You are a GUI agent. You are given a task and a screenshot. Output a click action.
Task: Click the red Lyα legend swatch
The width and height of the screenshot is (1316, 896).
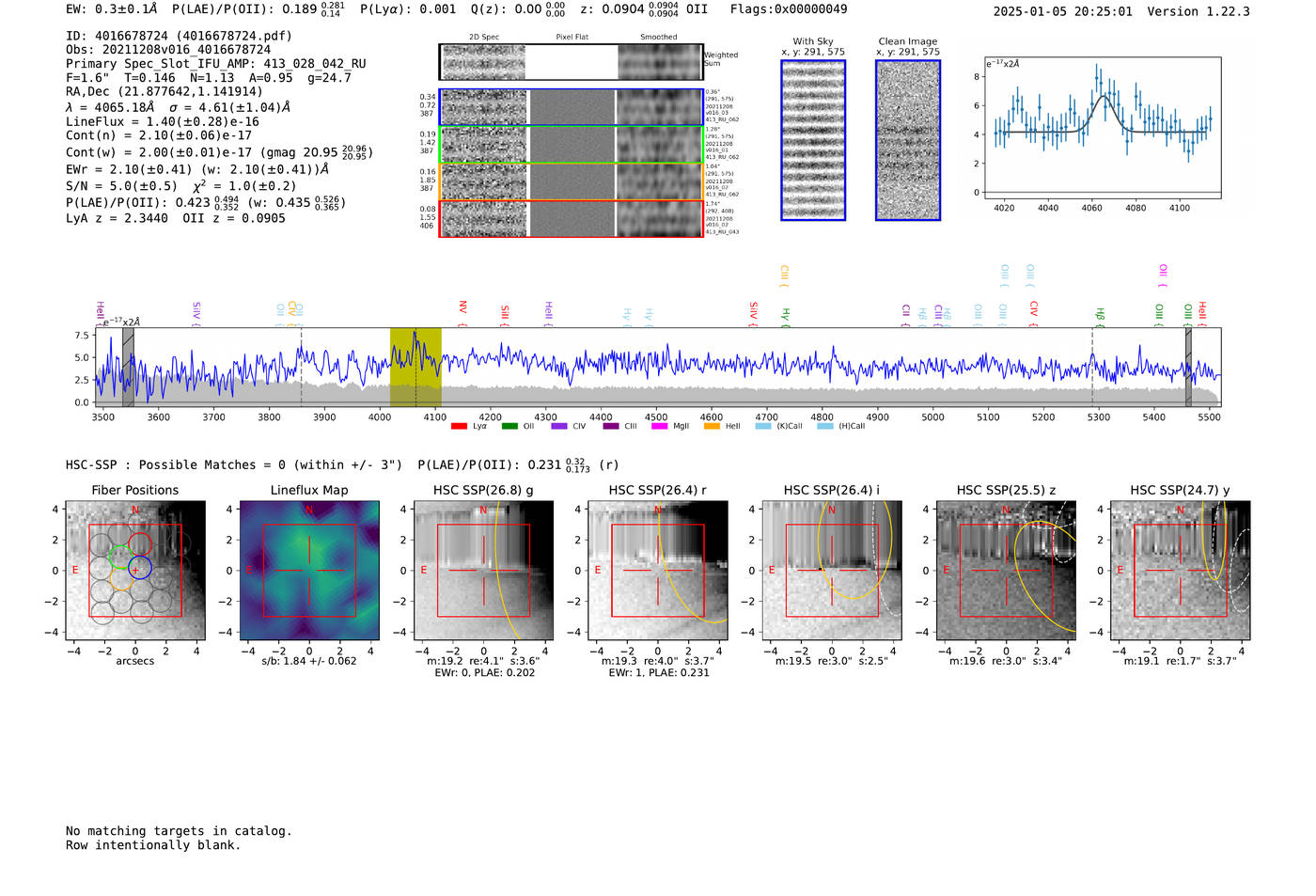[x=459, y=426]
